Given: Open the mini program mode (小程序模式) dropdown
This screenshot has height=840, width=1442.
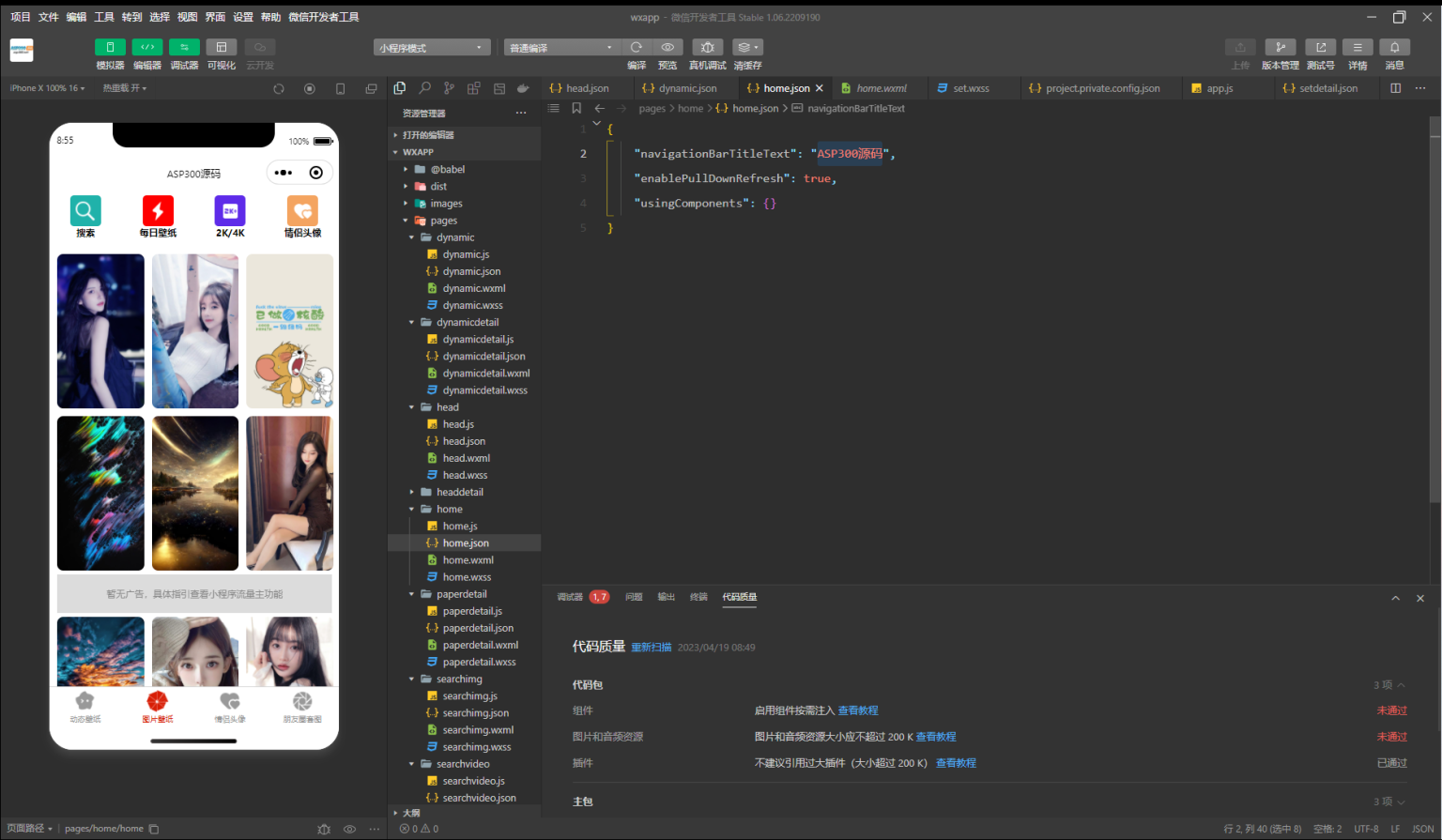Looking at the screenshot, I should coord(432,48).
